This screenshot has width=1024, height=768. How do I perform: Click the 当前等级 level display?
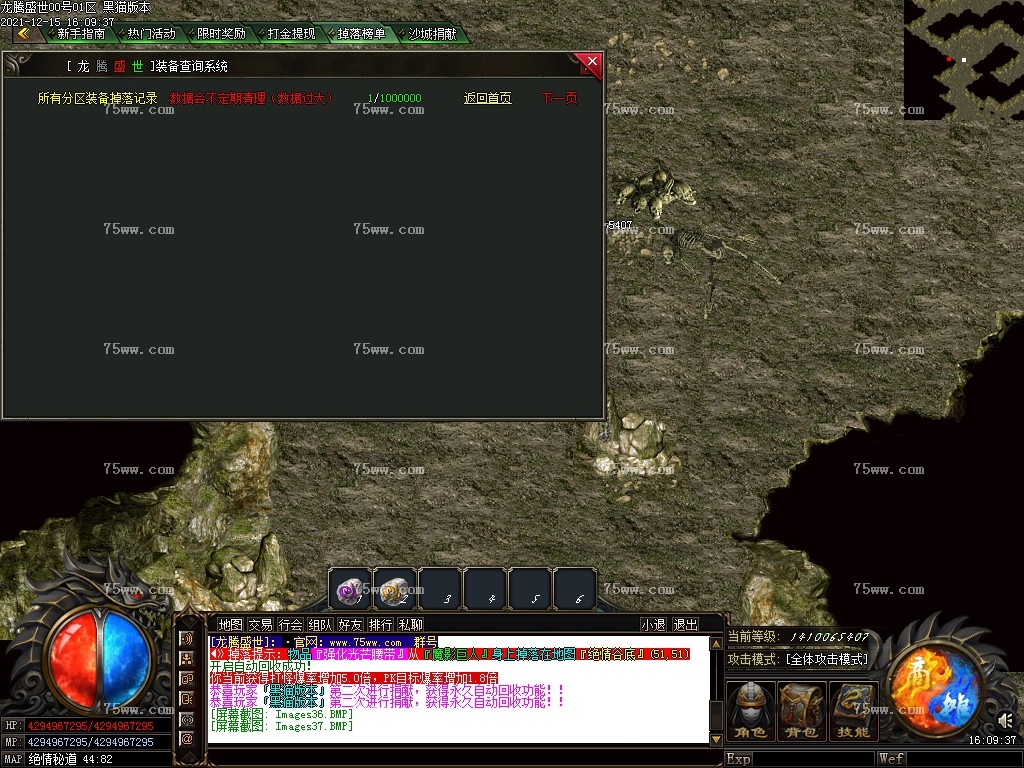coord(798,636)
